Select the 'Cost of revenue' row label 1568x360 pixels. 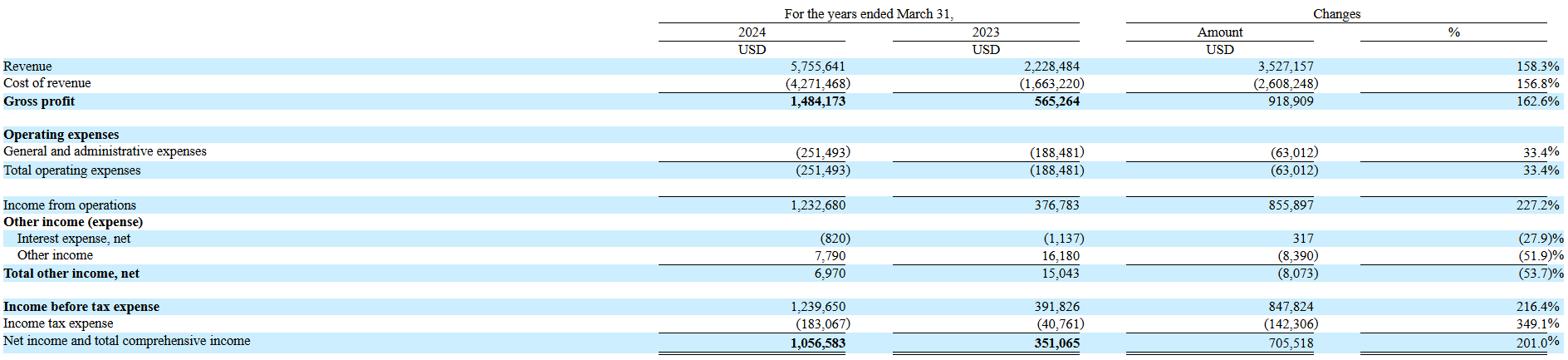pos(47,83)
